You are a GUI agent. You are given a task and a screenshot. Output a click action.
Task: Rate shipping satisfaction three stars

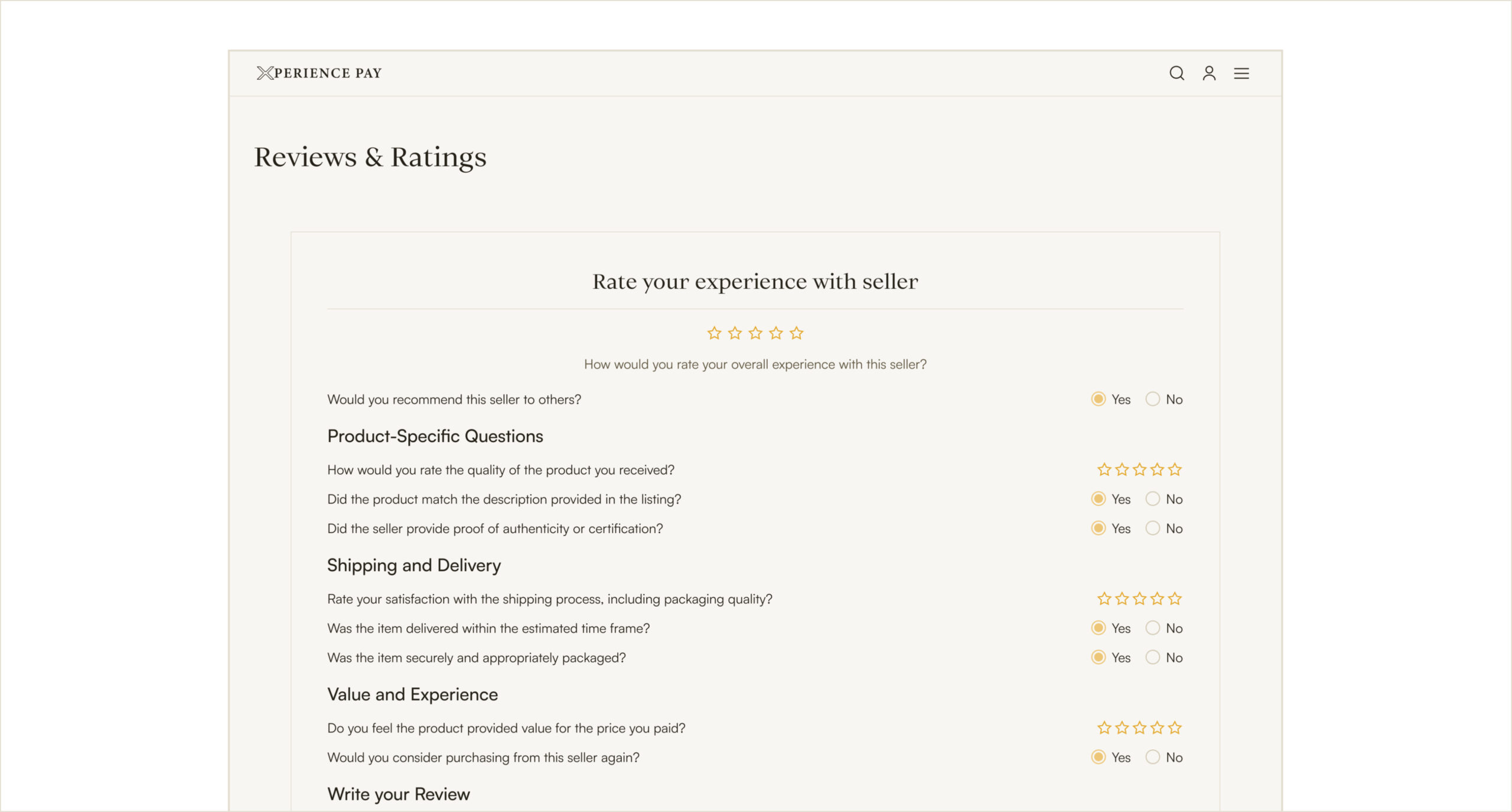1139,599
